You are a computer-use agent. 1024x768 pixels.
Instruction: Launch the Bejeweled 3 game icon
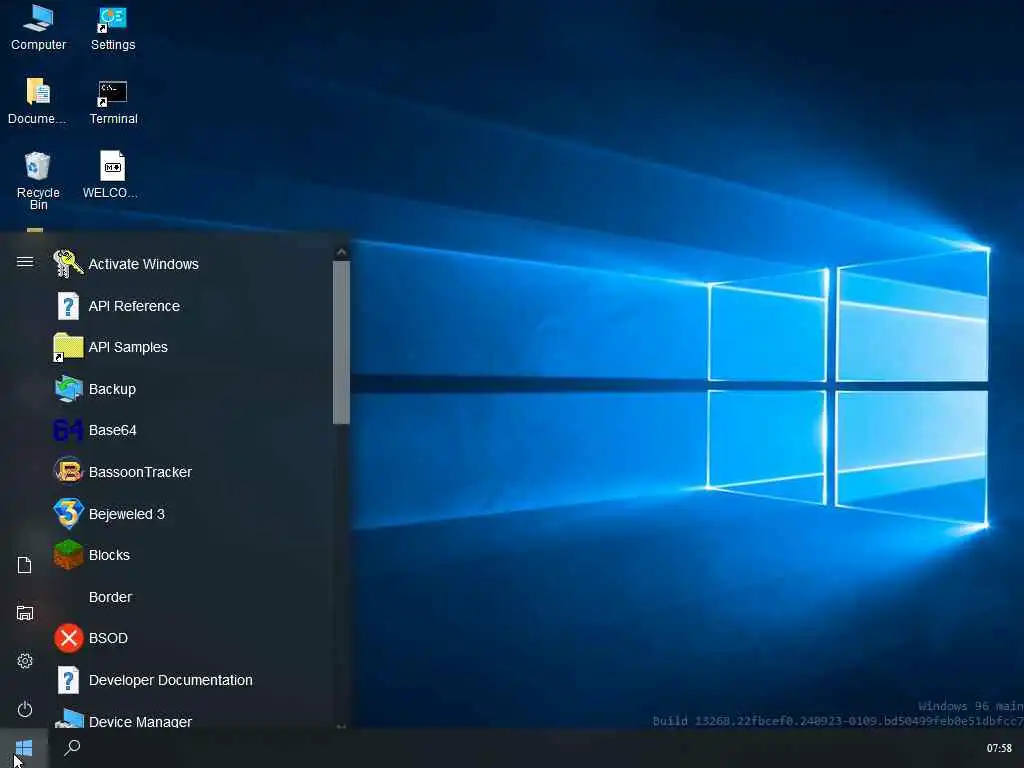68,513
